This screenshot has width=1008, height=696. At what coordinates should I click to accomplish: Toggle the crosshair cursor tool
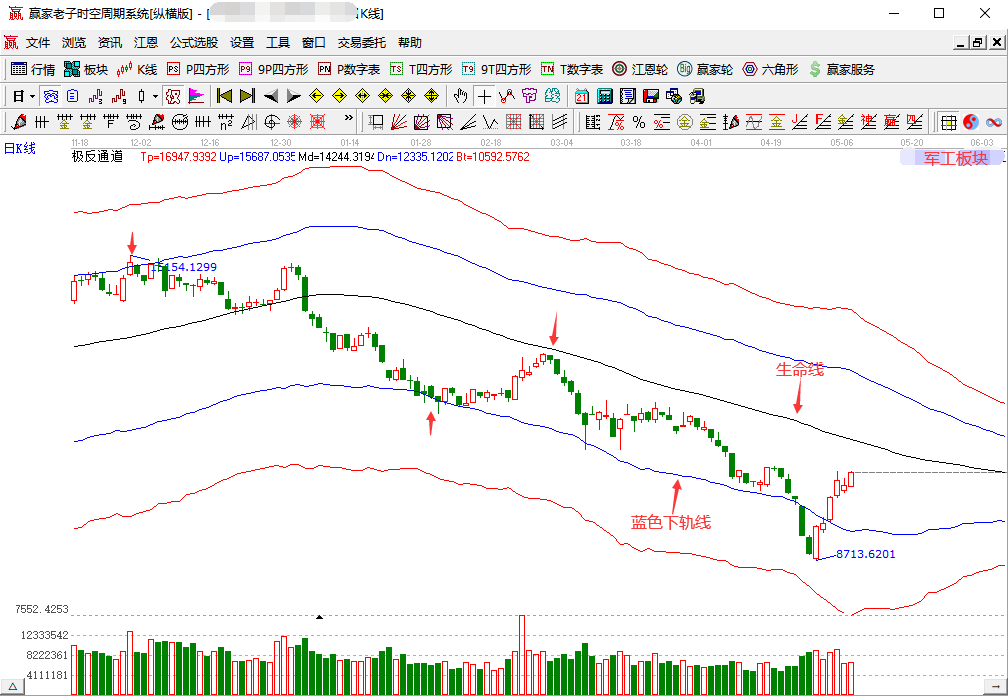click(x=484, y=96)
